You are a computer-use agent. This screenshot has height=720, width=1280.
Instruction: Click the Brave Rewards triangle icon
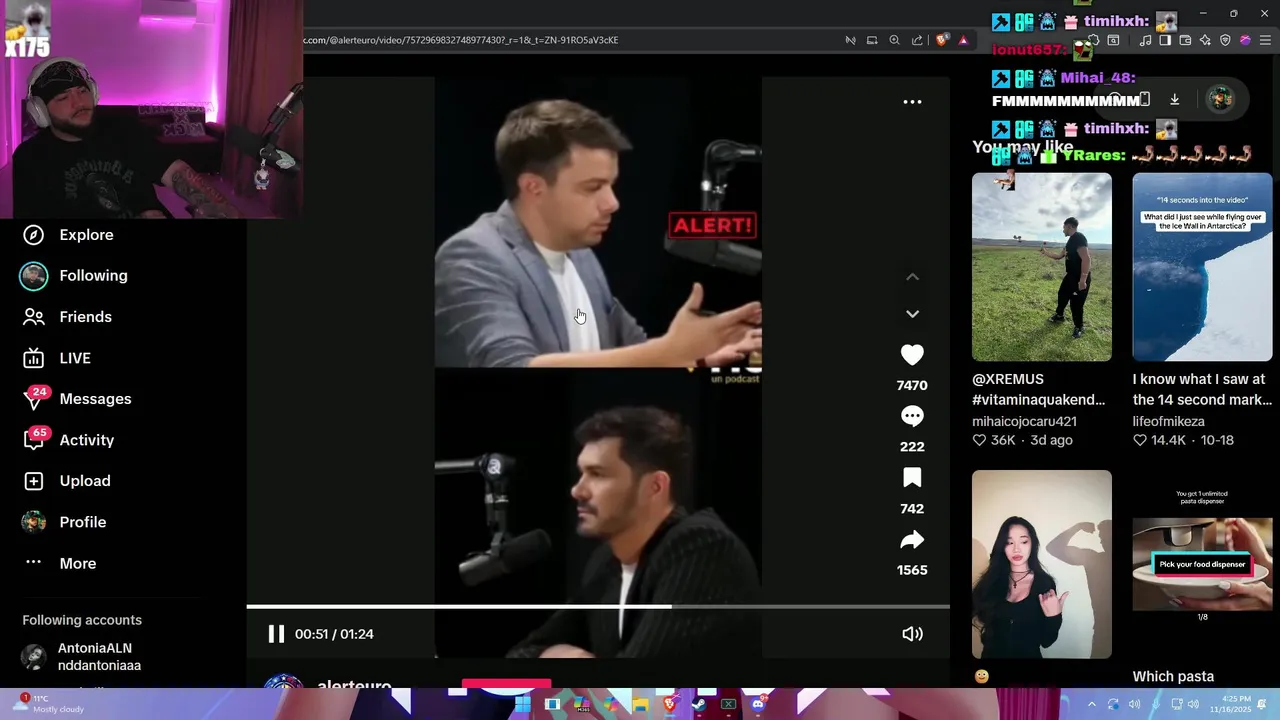[963, 40]
